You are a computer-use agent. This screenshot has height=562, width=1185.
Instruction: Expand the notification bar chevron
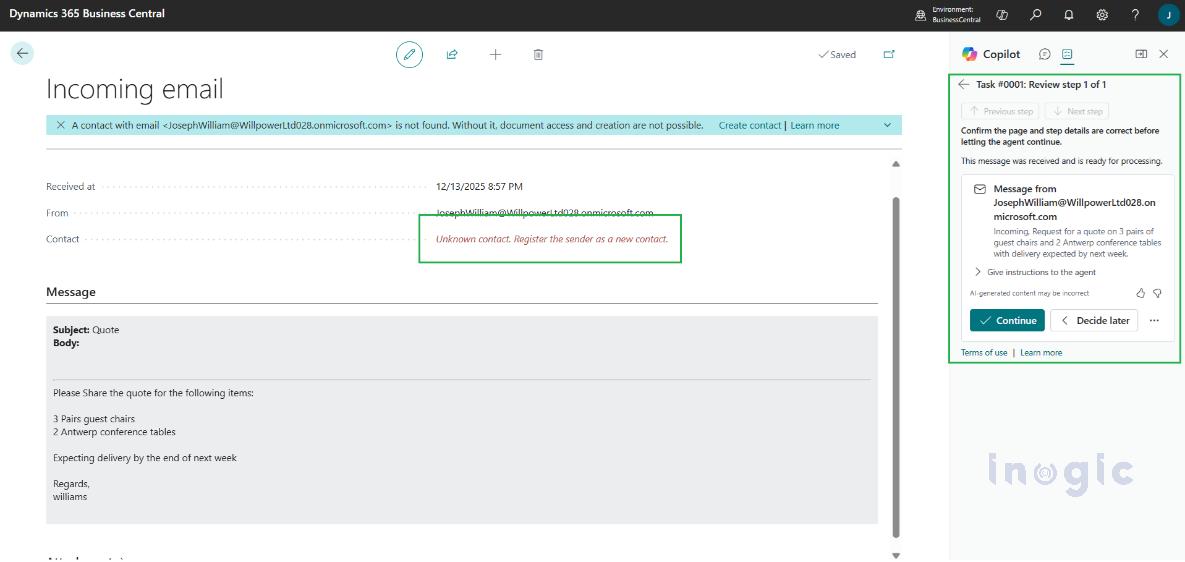tap(887, 125)
